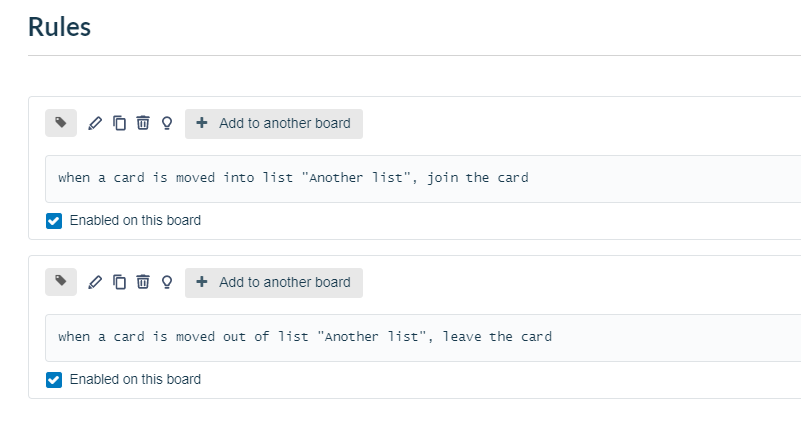801x440 pixels.
Task: Edit the 'join the card' rule with the pencil
Action: (95, 123)
